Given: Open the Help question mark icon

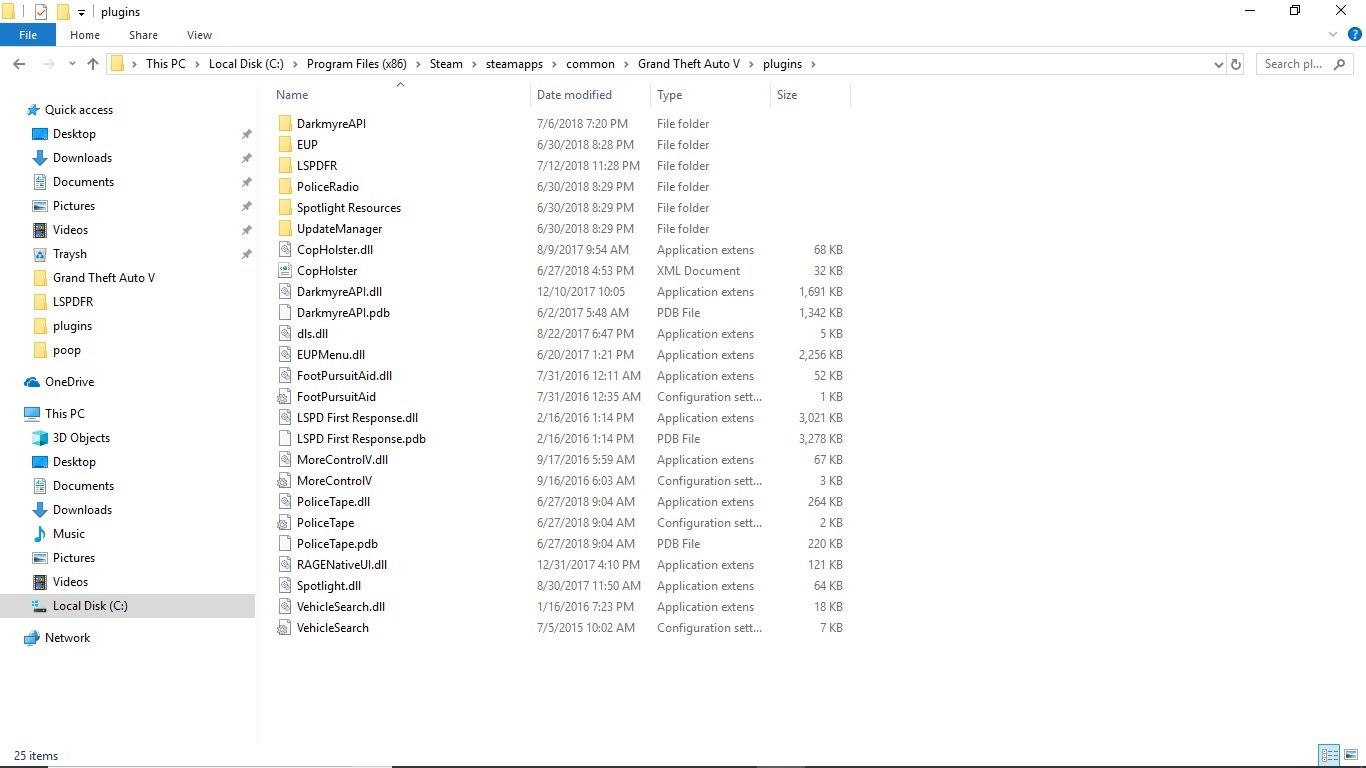Looking at the screenshot, I should coord(1355,35).
